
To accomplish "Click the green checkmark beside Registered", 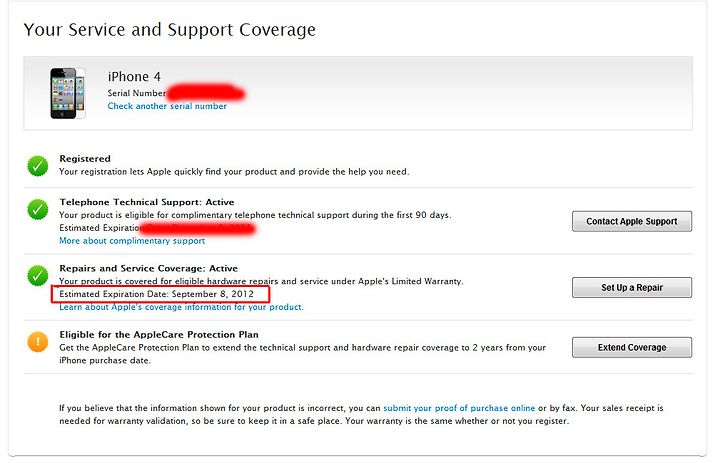I will coord(38,166).
